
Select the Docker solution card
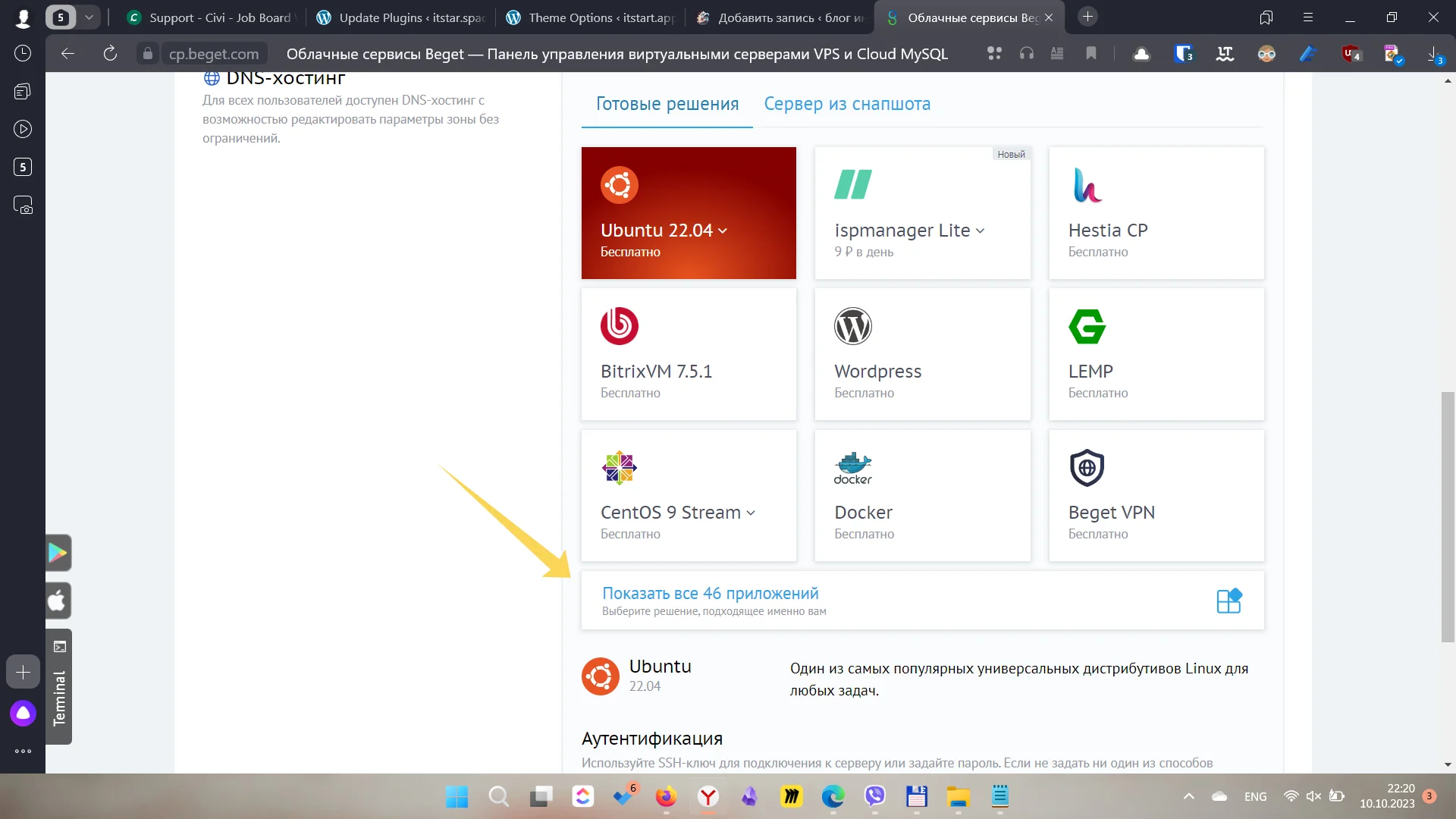(922, 495)
